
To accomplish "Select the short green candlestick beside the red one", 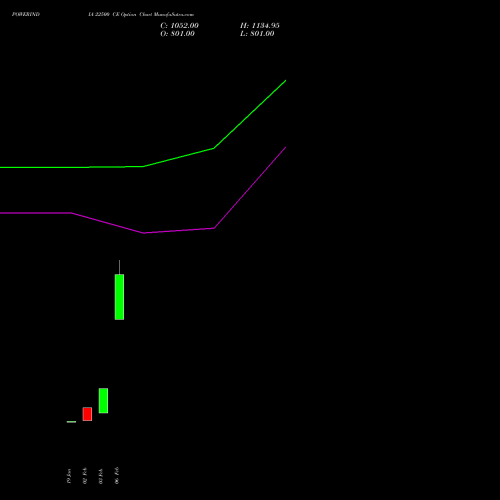I will click(x=103, y=401).
